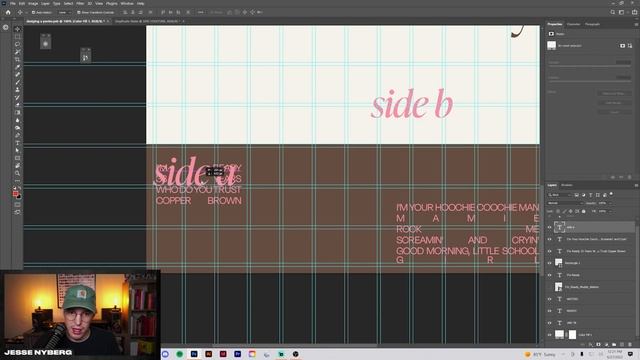This screenshot has width=640, height=360.
Task: Select the Gradient tool
Action: [18, 113]
